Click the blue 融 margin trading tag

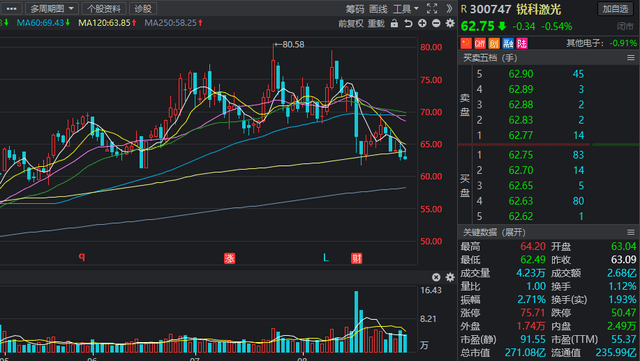(508, 43)
